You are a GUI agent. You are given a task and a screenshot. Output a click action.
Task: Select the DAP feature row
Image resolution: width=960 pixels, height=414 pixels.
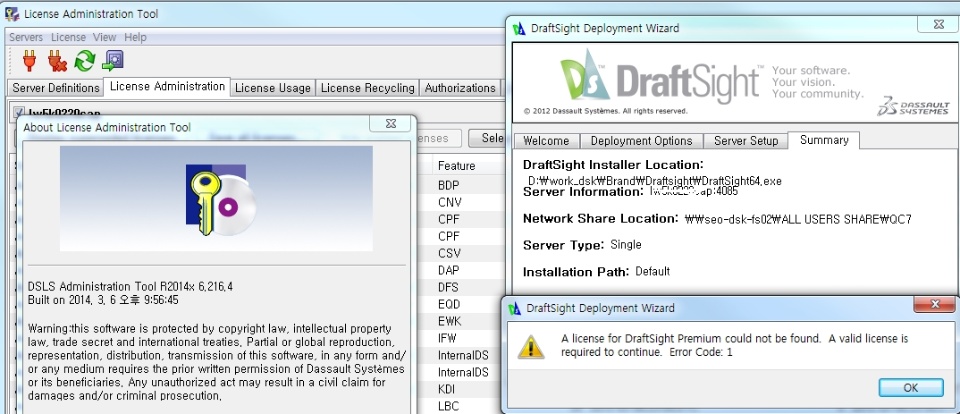(x=449, y=270)
